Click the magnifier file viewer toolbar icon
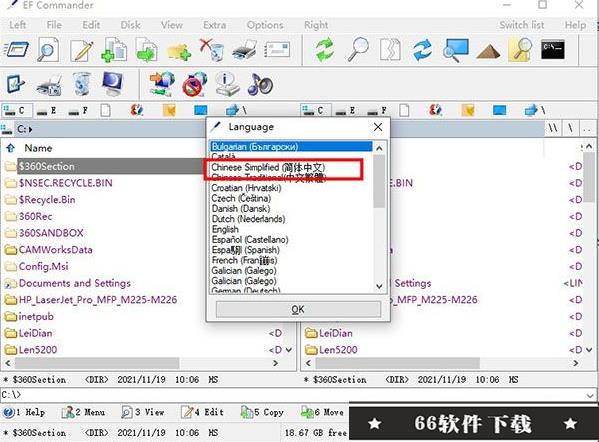This screenshot has height=442, width=599. click(x=48, y=50)
